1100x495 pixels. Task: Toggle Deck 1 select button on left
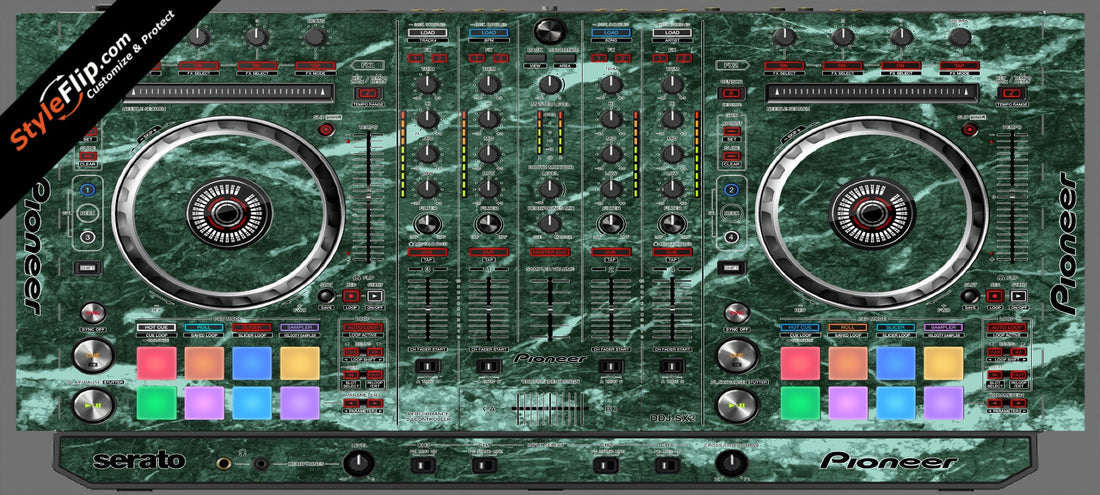[88, 189]
